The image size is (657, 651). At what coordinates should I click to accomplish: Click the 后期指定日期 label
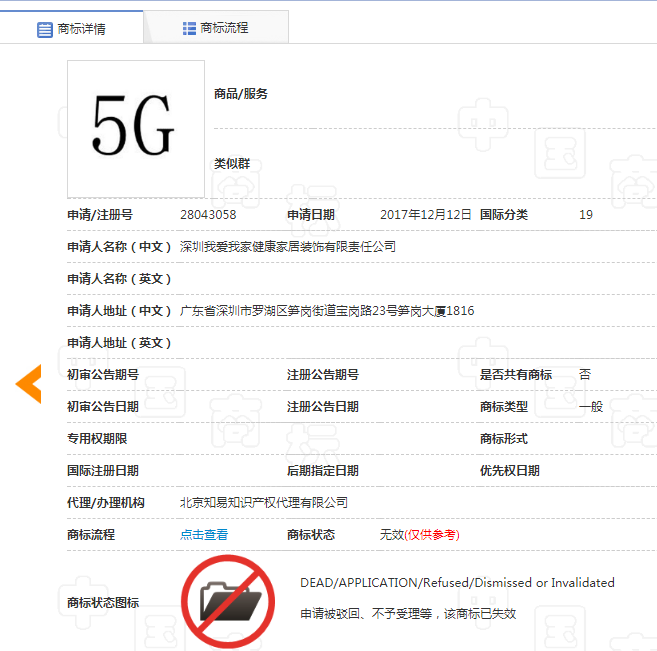click(x=323, y=471)
